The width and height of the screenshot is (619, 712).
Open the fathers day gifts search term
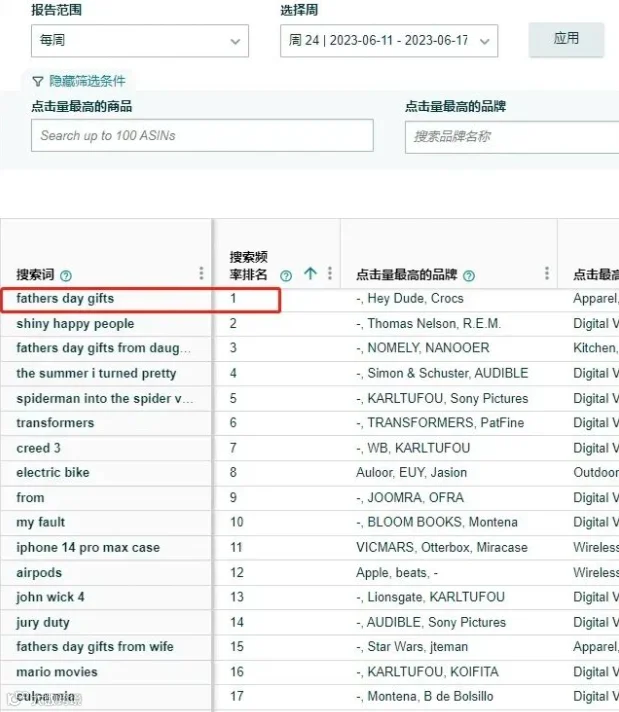(65, 298)
